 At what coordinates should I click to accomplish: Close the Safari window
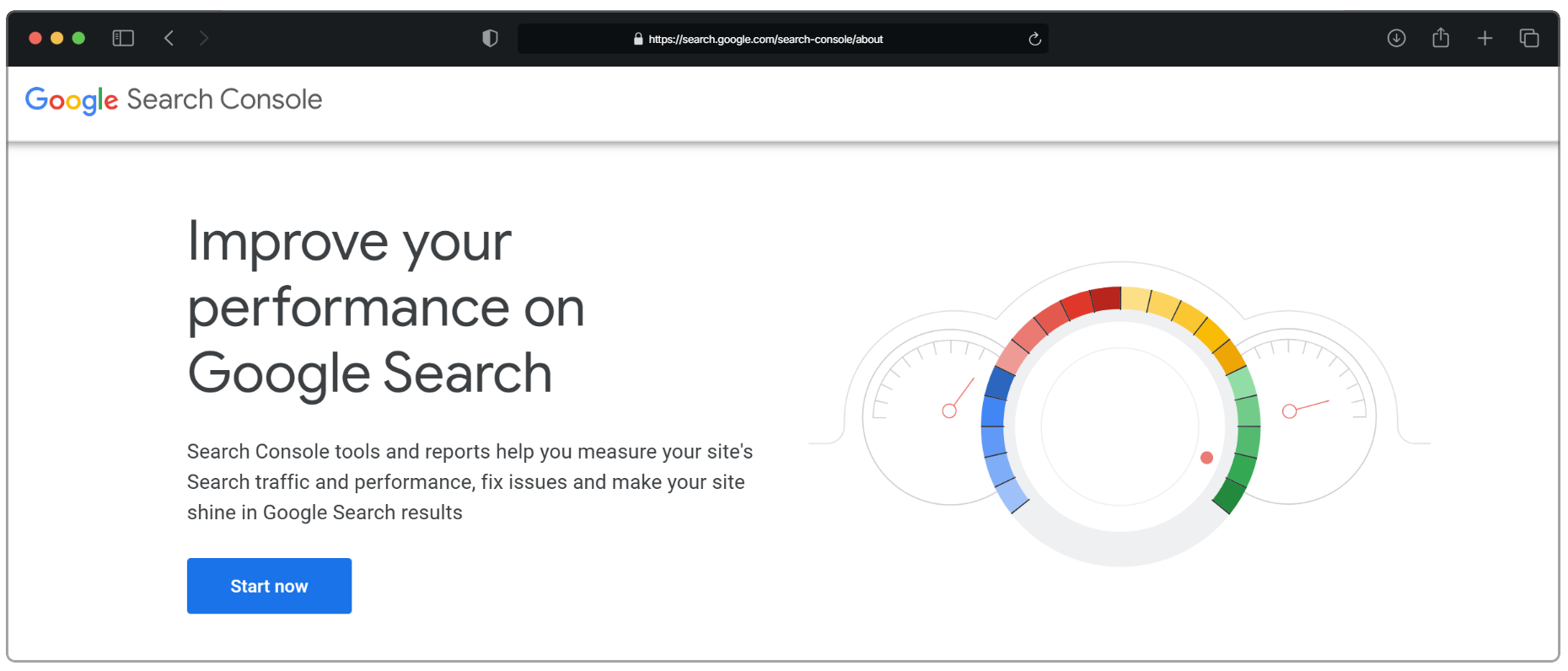pyautogui.click(x=35, y=38)
